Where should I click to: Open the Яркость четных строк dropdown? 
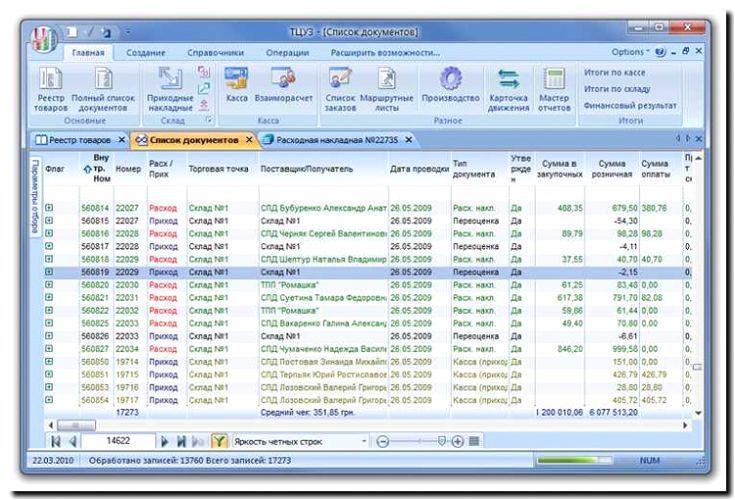(362, 440)
